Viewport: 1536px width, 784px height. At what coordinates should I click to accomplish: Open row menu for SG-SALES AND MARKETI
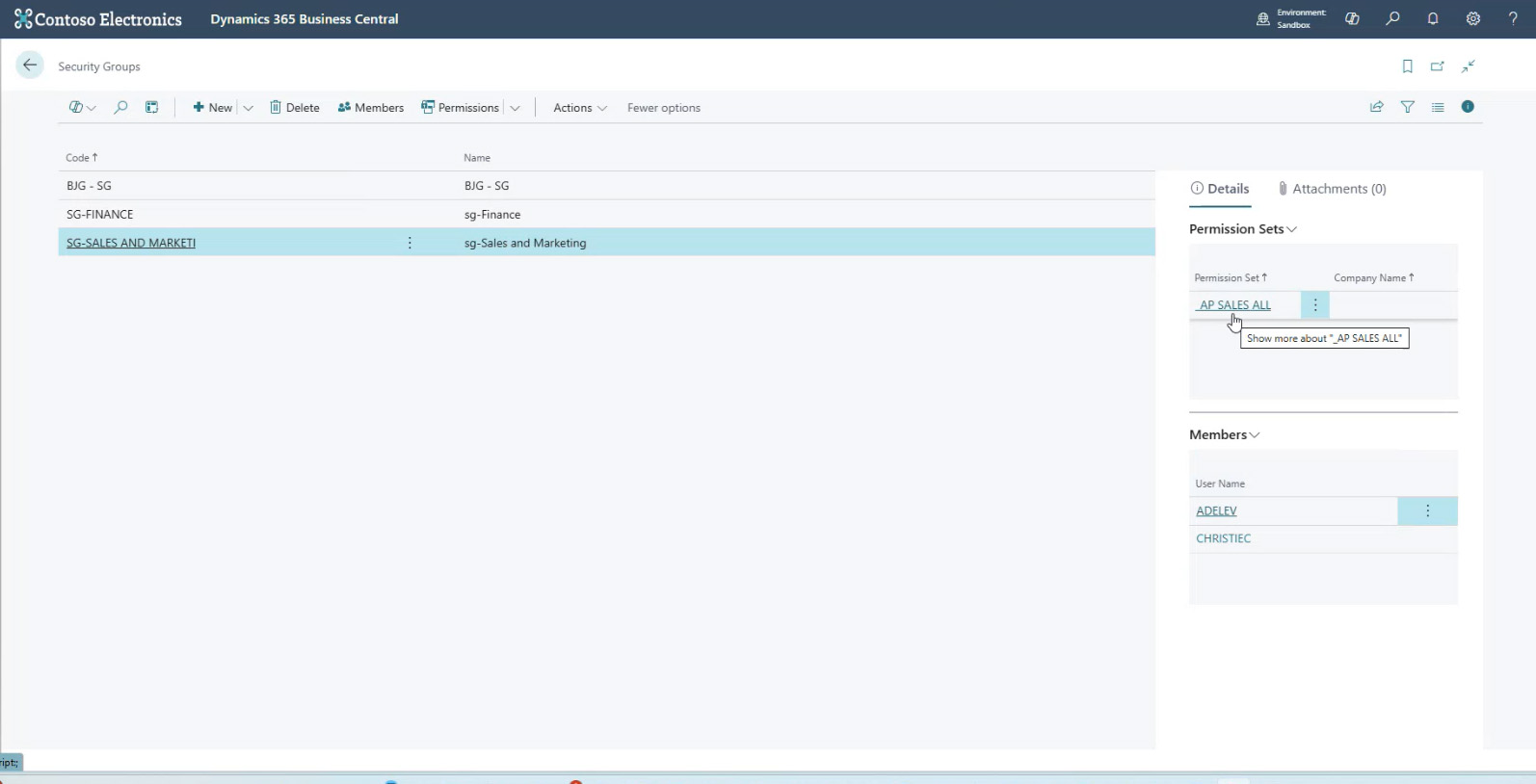click(410, 243)
